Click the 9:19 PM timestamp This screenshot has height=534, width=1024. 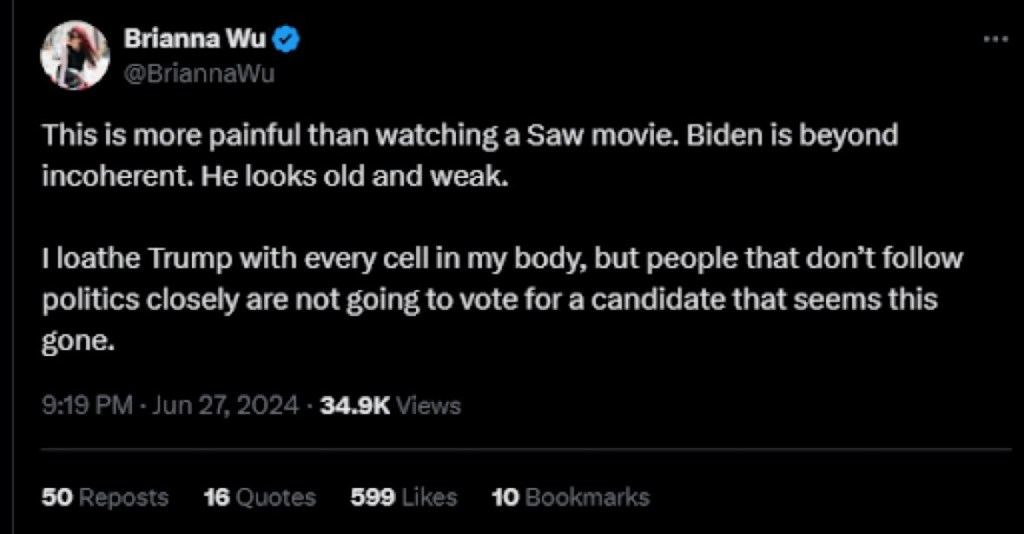[86, 406]
